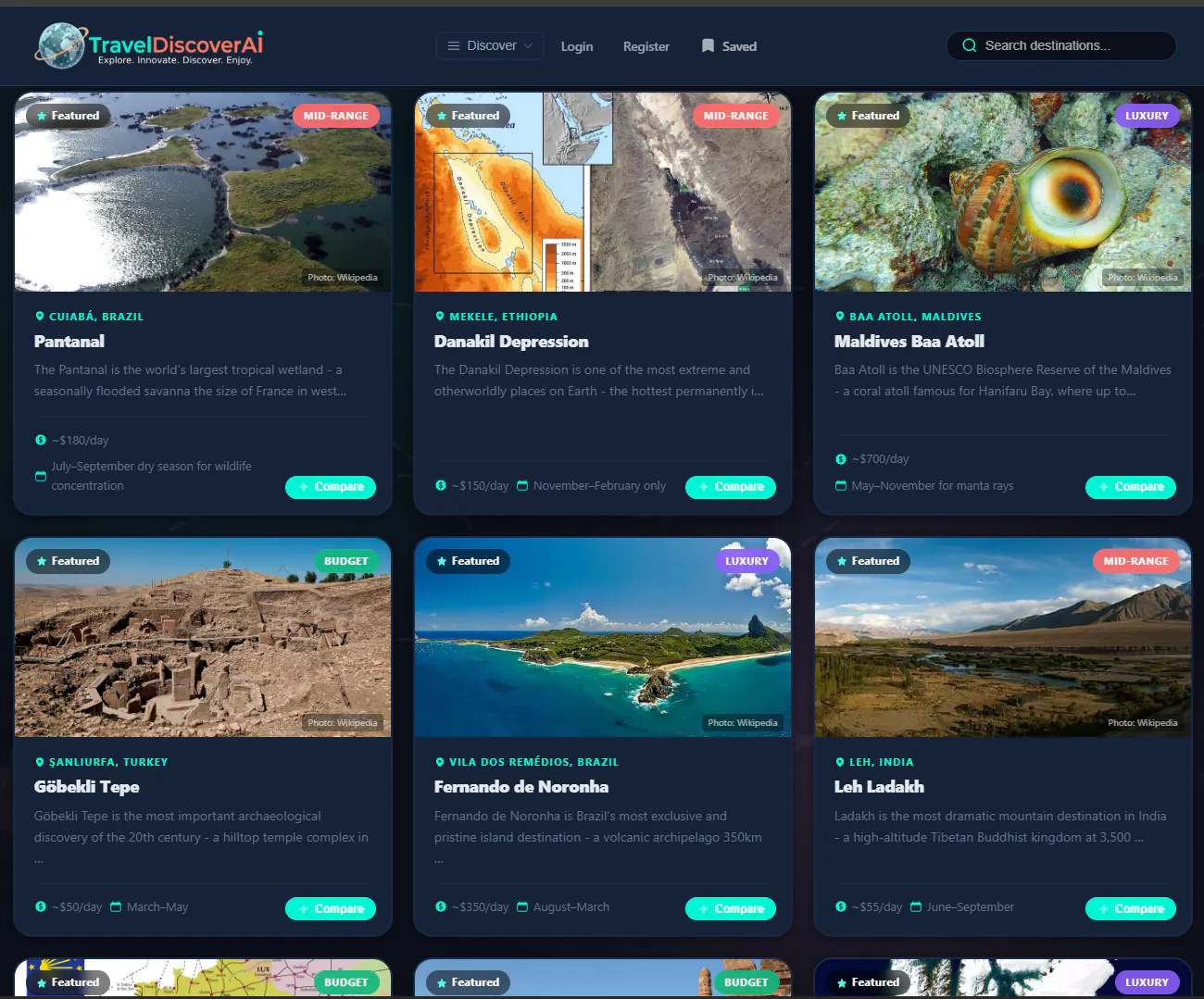
Task: Compare the Leh Ladakh destination
Action: tap(1131, 909)
